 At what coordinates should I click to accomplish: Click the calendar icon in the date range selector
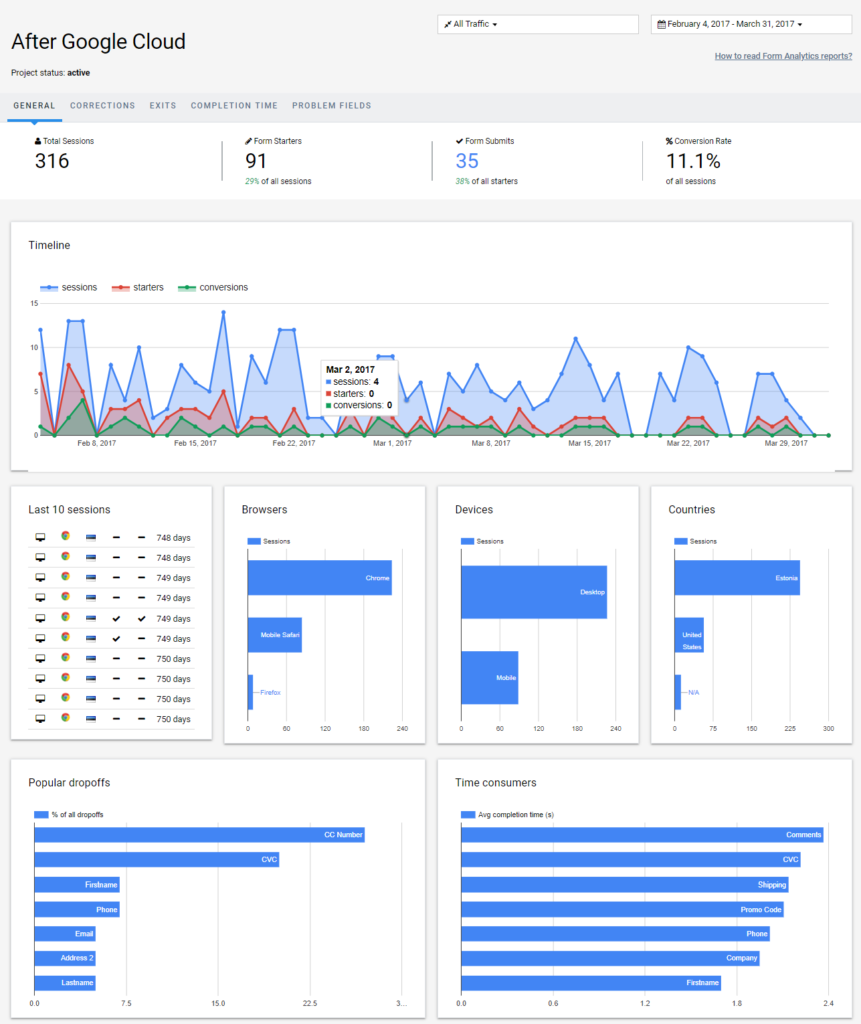(660, 23)
